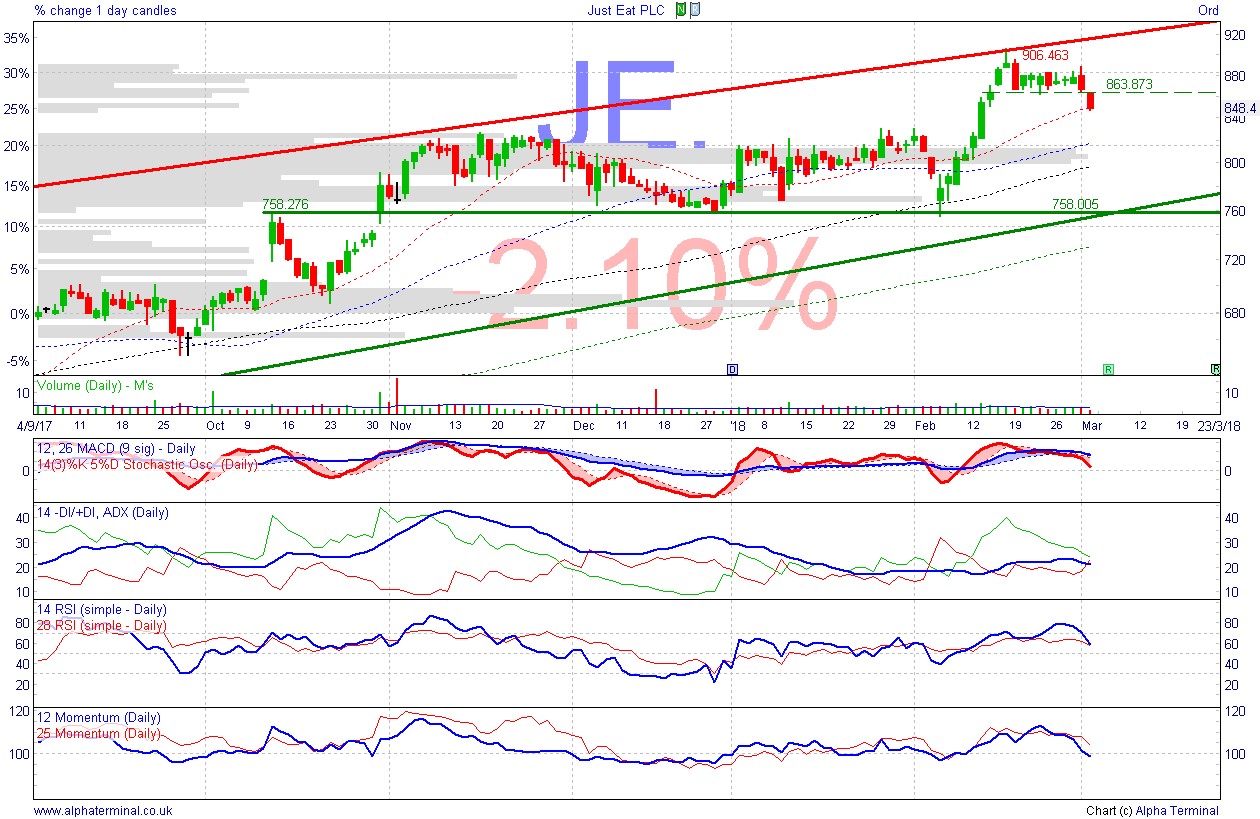Click the Chart (c) Alpha Terminal credit
Screen dimensions: 1260x819
click(1152, 810)
